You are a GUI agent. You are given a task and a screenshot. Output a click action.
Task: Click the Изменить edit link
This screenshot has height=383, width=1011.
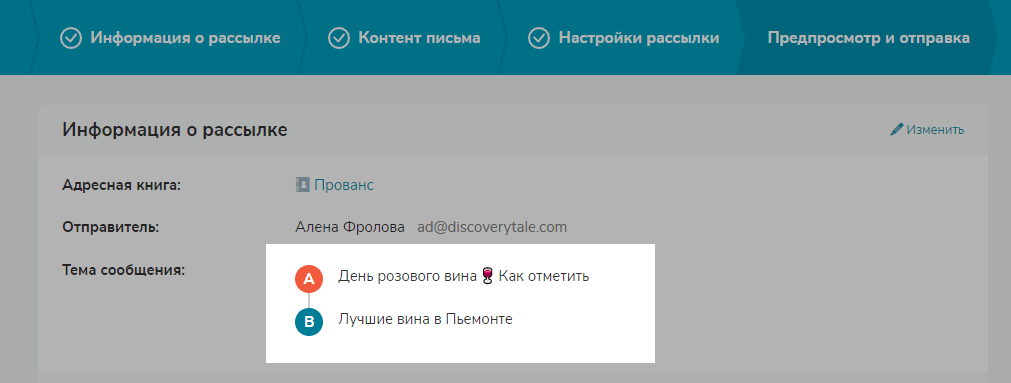(x=935, y=130)
